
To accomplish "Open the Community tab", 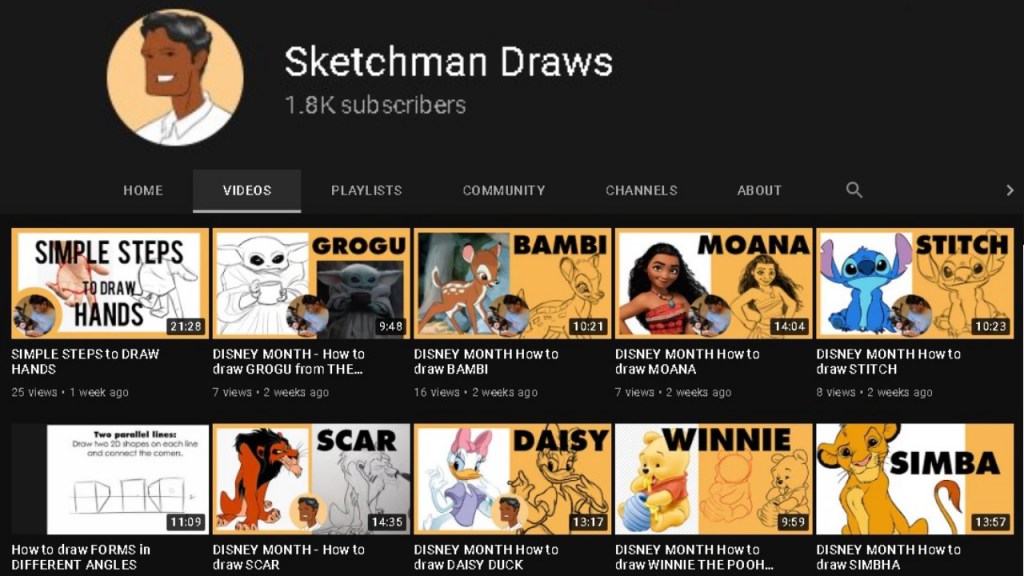I will pos(504,191).
